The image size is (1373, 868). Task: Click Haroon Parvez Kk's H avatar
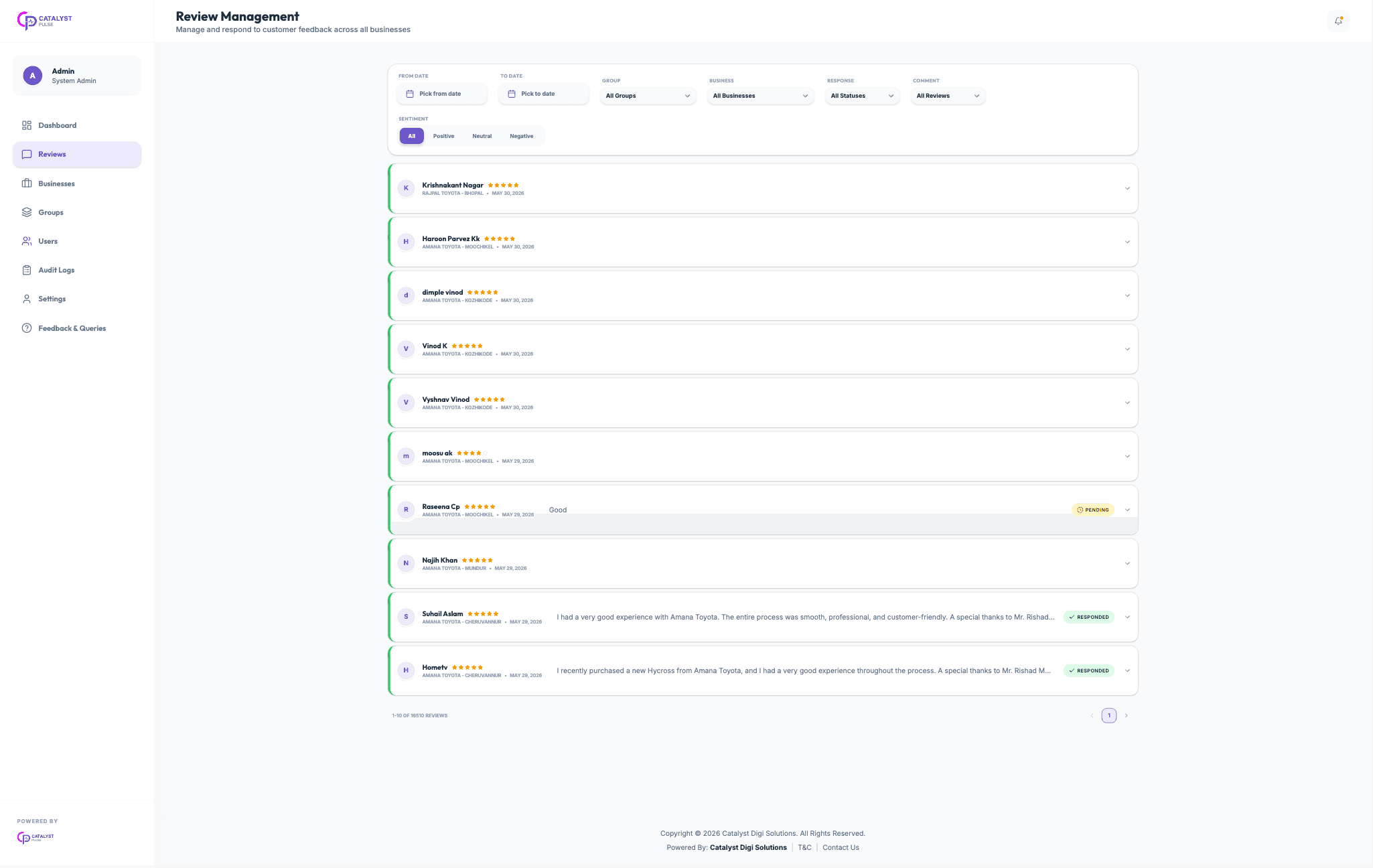406,242
